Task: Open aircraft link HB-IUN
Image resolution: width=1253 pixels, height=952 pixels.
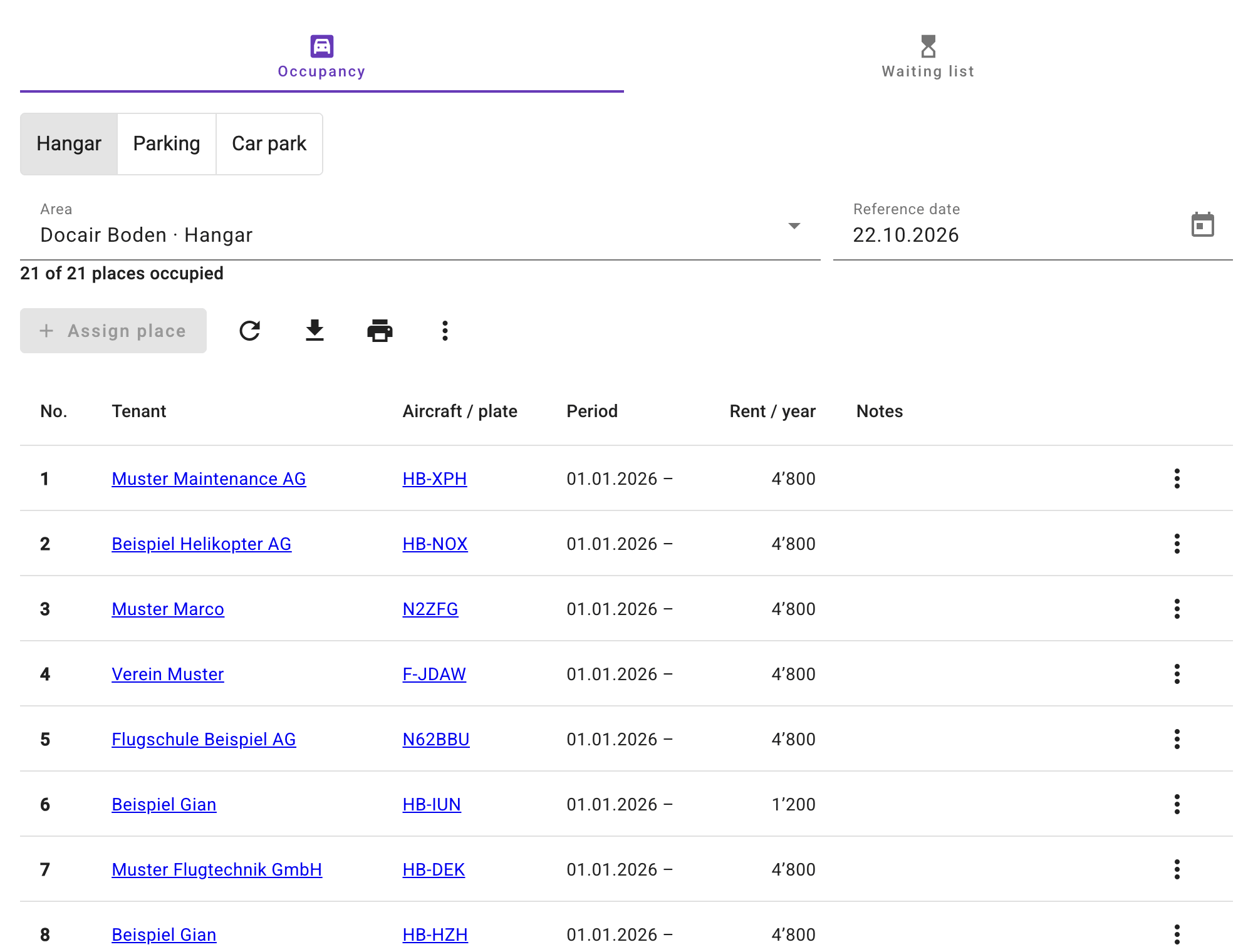Action: (432, 805)
